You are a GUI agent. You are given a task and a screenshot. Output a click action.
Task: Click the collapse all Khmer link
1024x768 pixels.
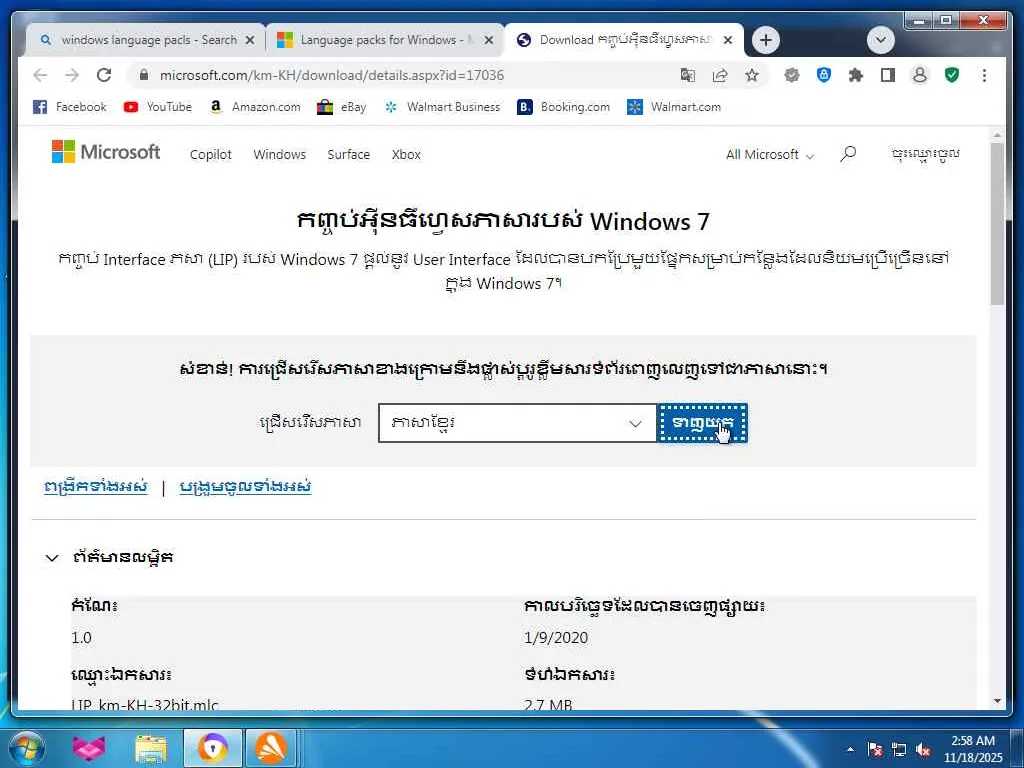245,487
